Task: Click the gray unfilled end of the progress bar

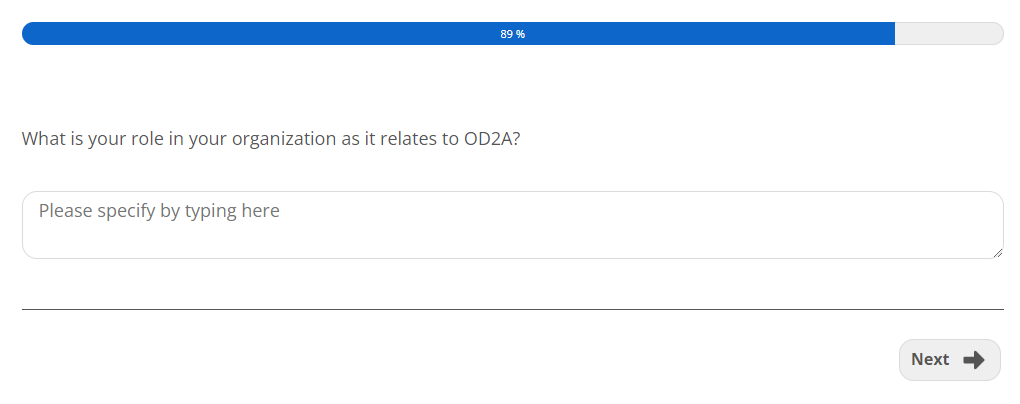Action: (x=950, y=34)
